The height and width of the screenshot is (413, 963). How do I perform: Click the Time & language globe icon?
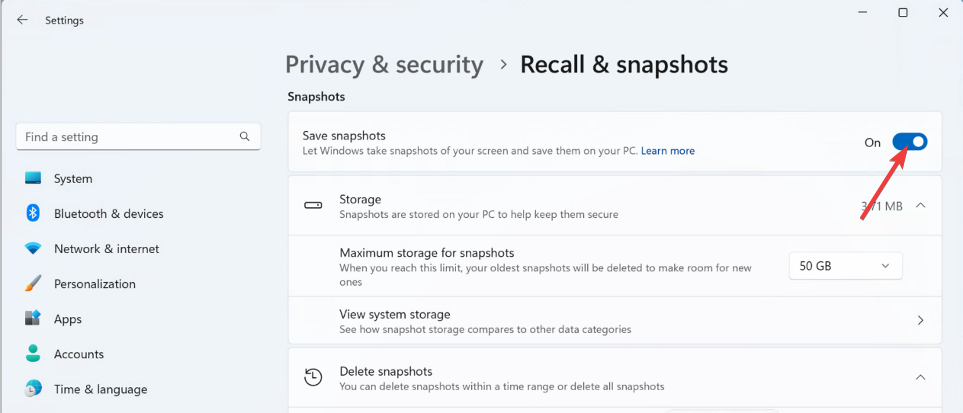[x=33, y=389]
